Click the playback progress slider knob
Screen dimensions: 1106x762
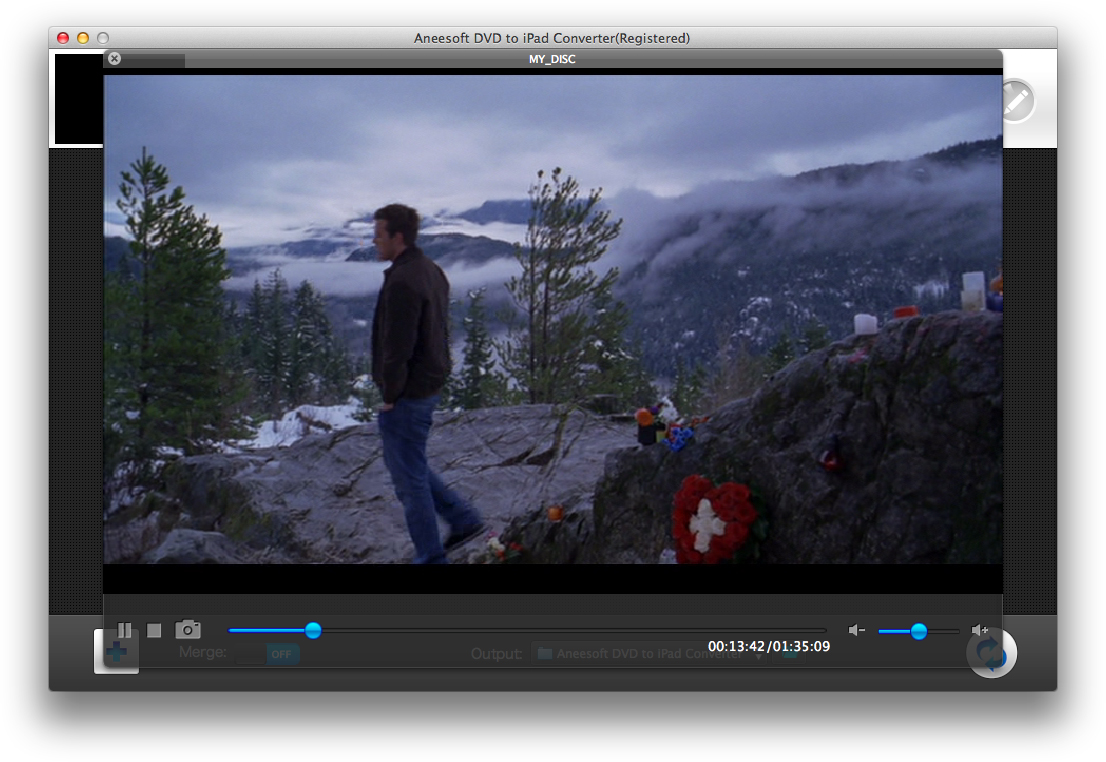tap(313, 630)
